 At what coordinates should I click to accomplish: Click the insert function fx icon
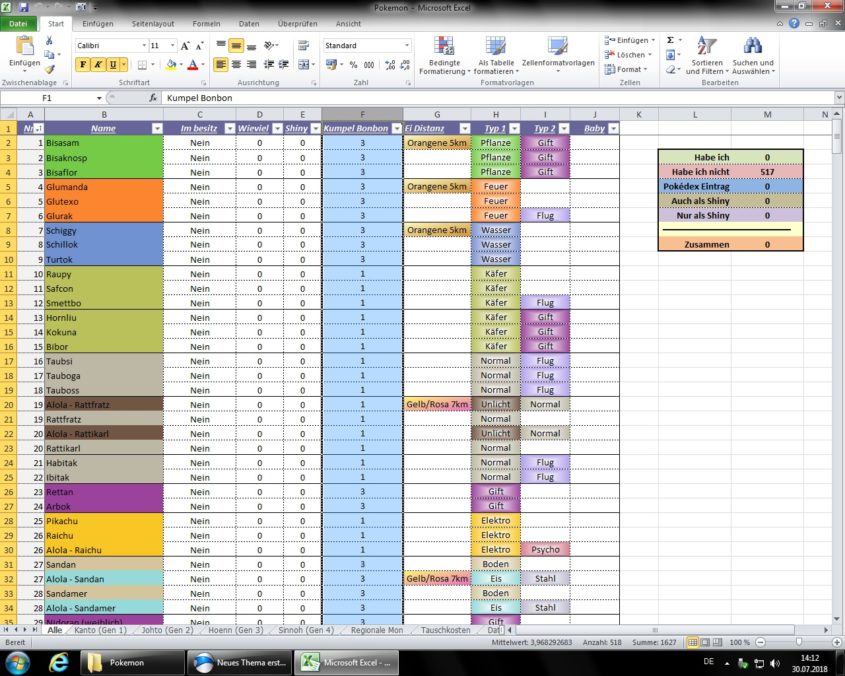[x=153, y=98]
